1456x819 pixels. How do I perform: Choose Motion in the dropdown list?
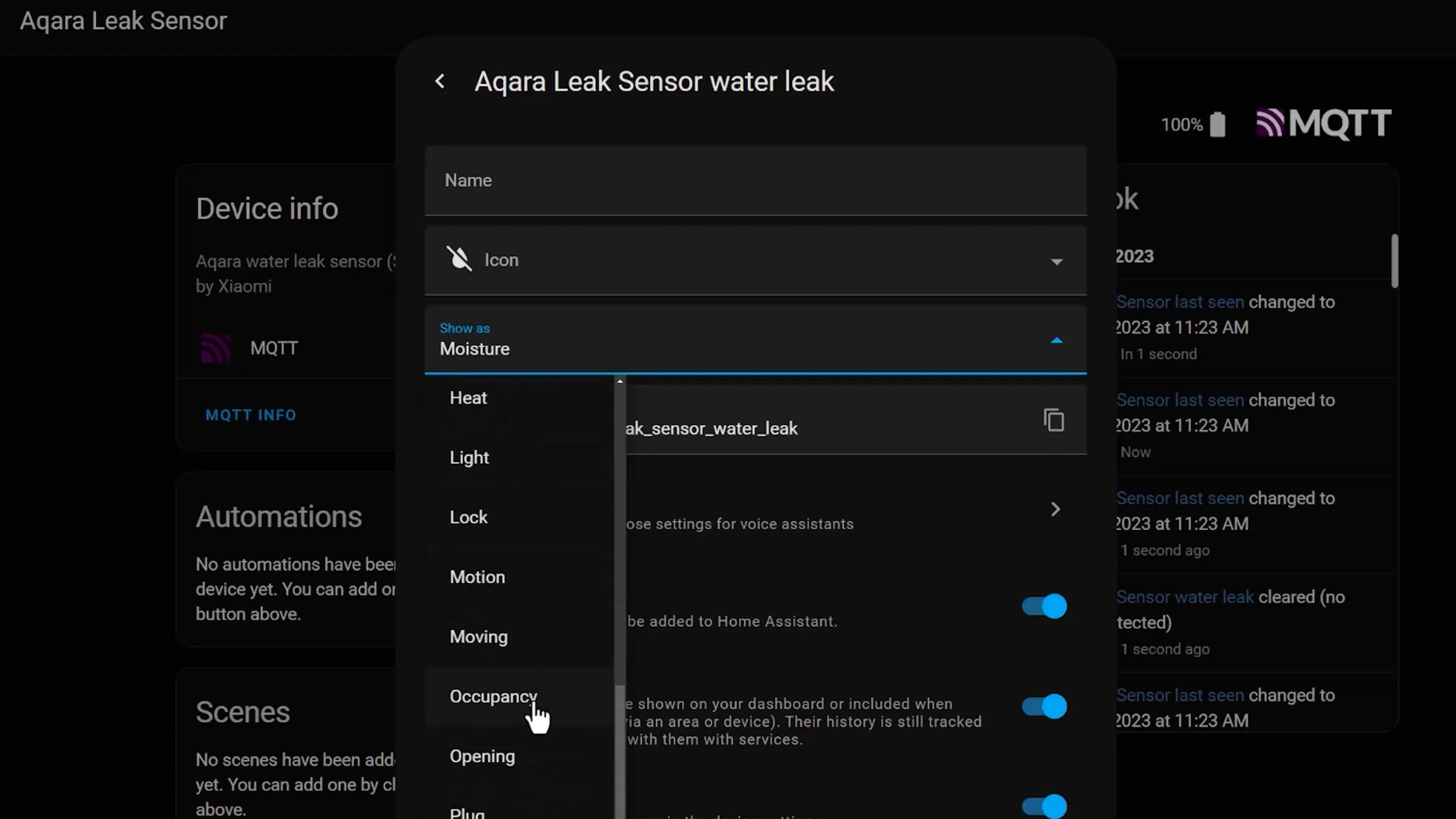click(x=477, y=577)
